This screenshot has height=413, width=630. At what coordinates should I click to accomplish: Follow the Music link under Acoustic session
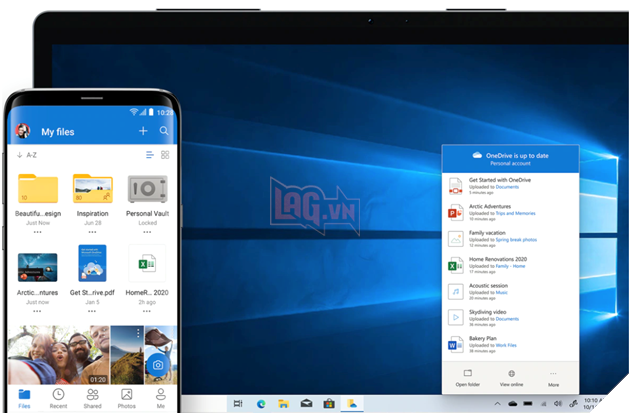[x=501, y=292]
